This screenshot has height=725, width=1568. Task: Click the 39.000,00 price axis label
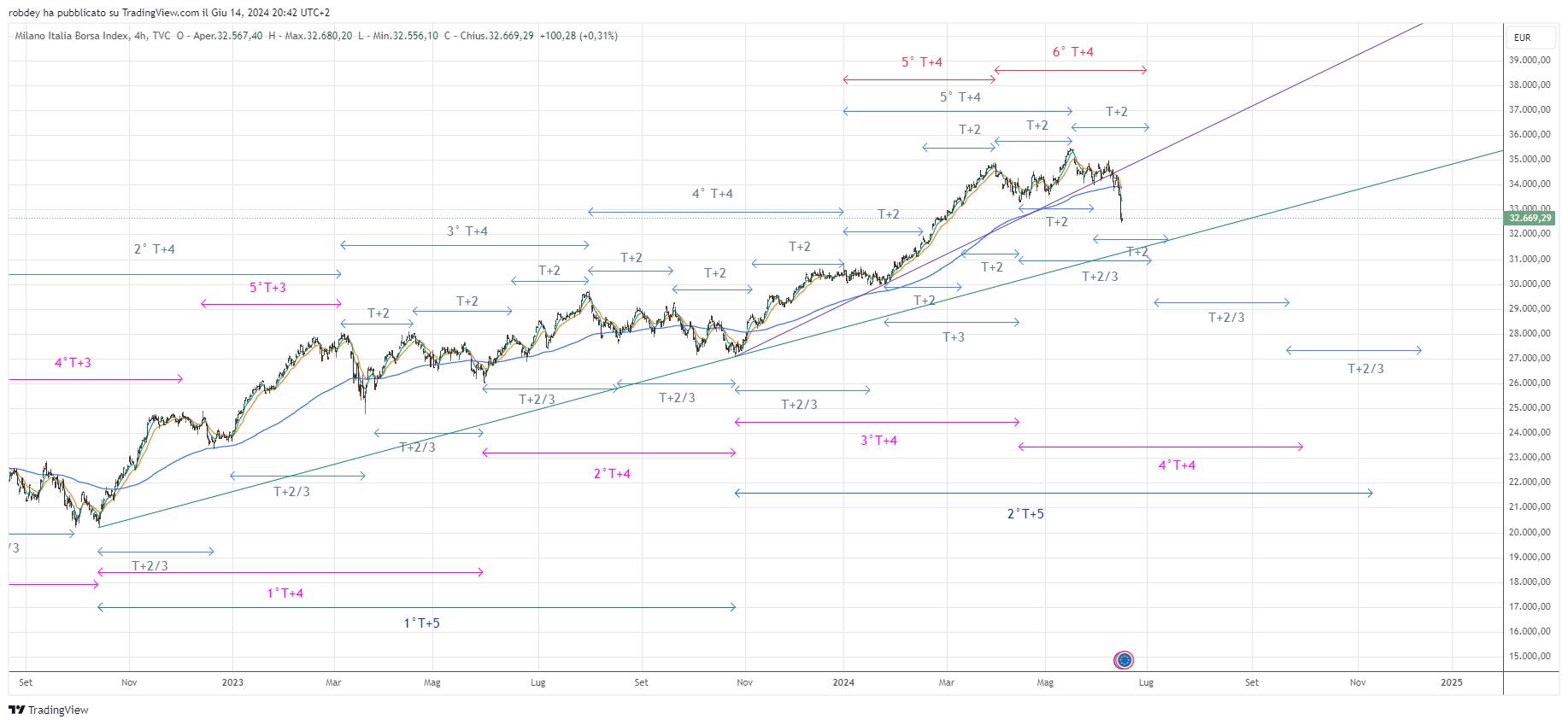1530,60
